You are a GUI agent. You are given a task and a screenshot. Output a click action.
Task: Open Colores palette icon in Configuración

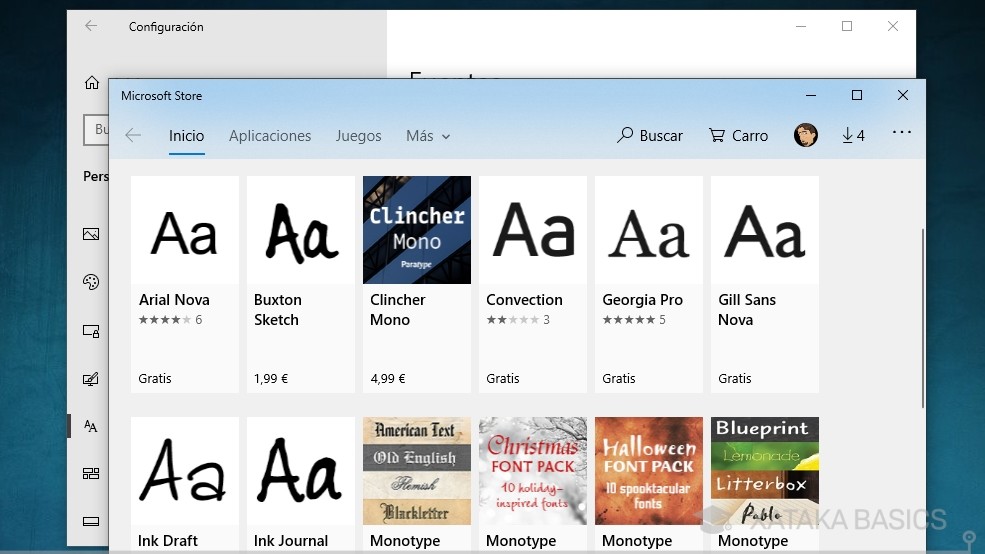(x=91, y=282)
